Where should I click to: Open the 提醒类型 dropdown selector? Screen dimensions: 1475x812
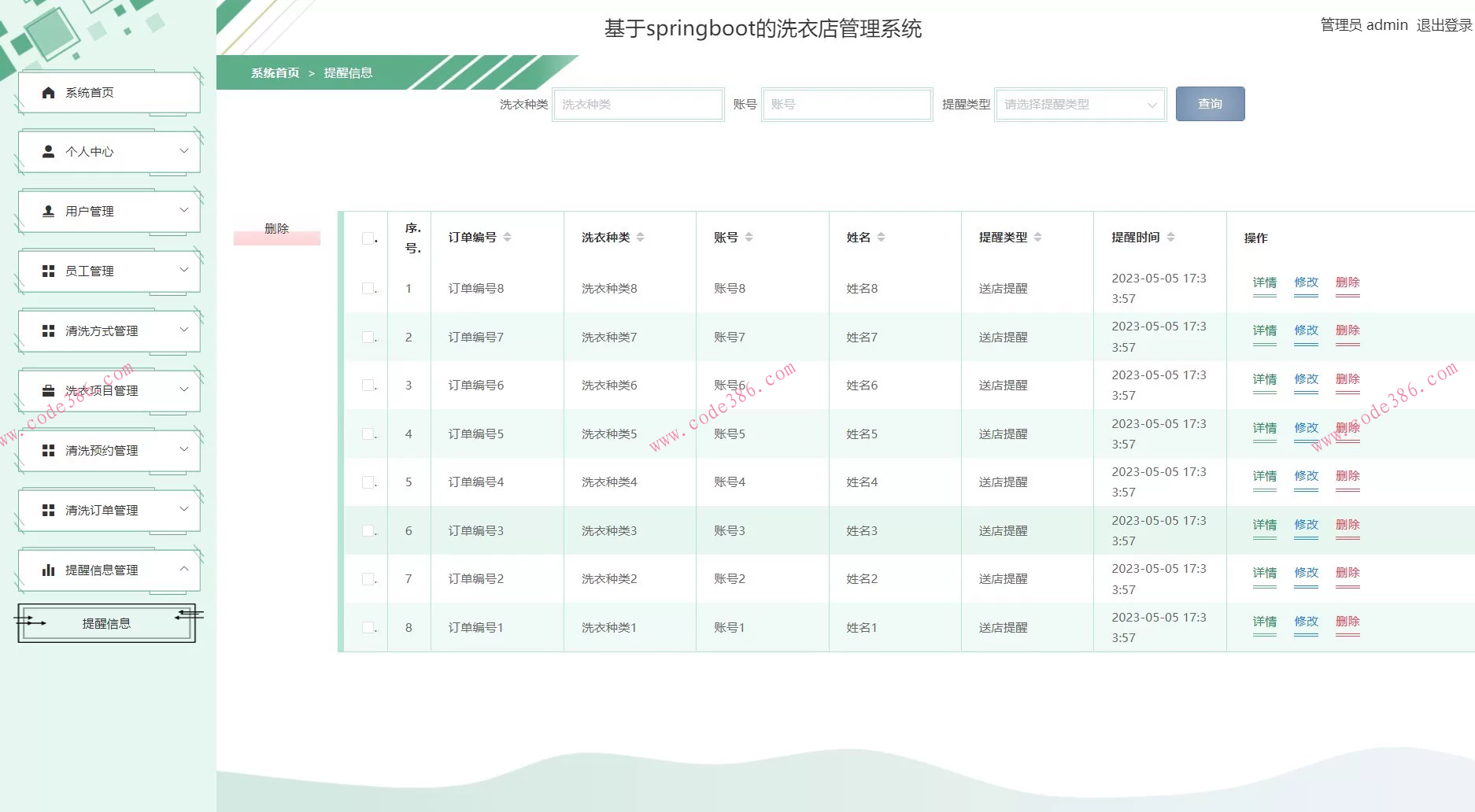coord(1080,105)
